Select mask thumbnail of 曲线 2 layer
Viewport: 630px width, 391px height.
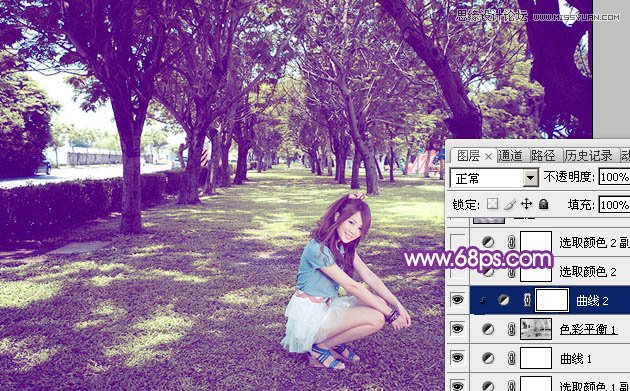pos(552,300)
